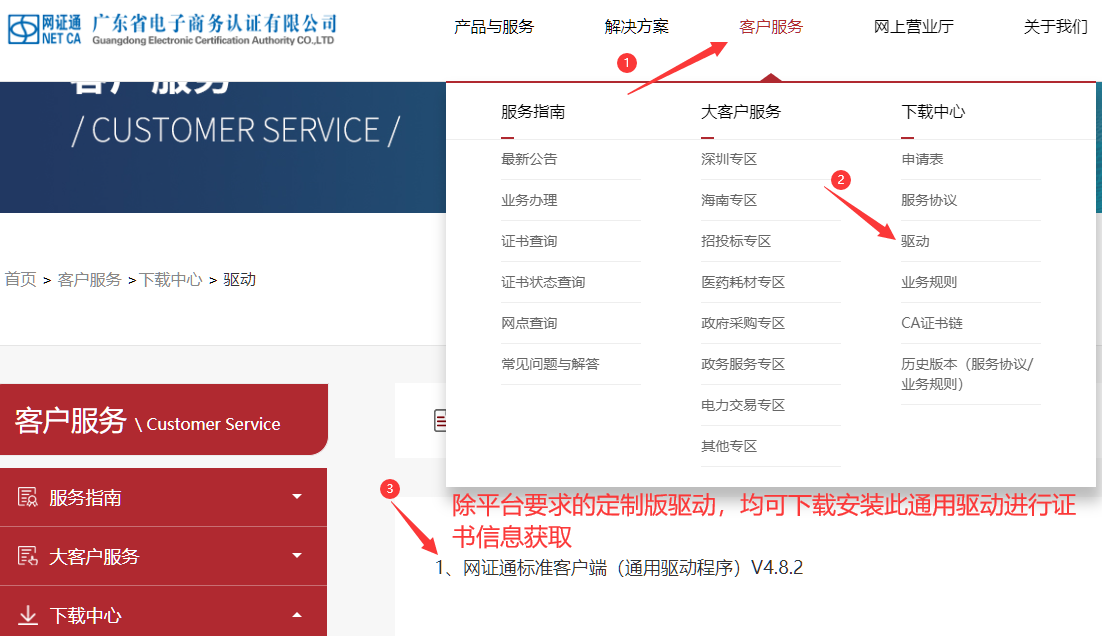Expand the 大客户服务 sidebar arrow
This screenshot has width=1102, height=636.
296,556
